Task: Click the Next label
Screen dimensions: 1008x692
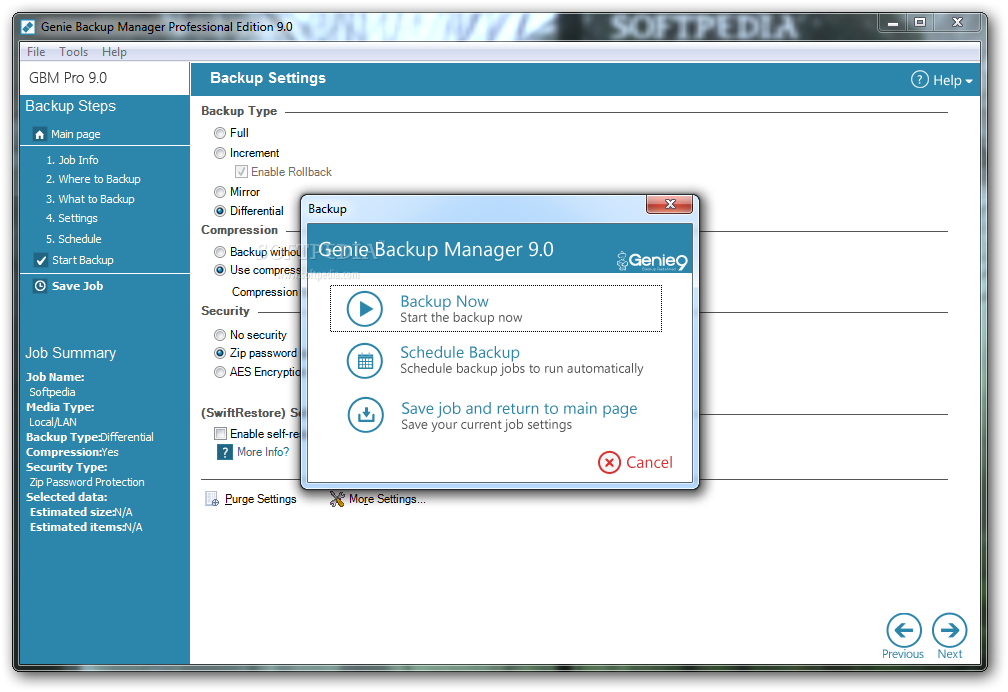Action: [x=950, y=654]
